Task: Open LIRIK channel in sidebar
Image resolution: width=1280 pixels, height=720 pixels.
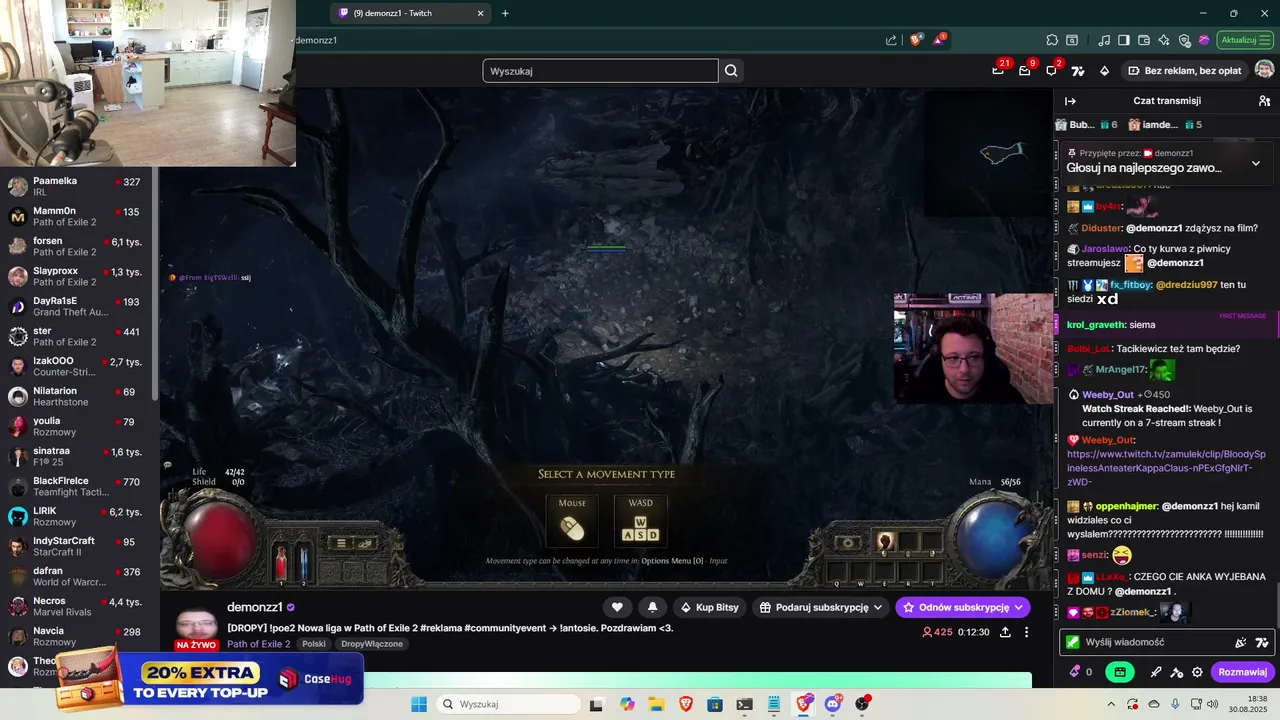Action: click(78, 517)
